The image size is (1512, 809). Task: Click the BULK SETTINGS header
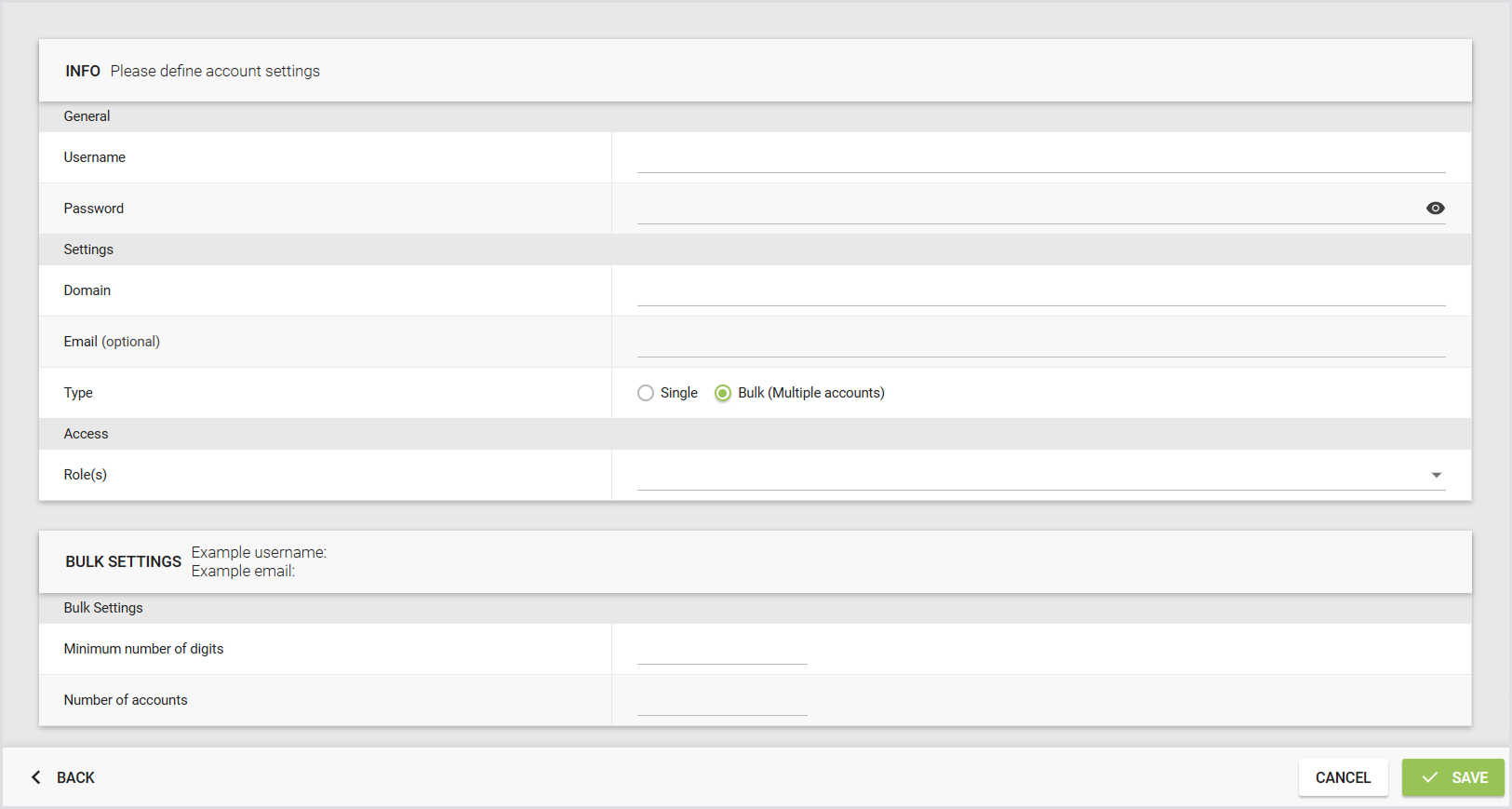[123, 561]
